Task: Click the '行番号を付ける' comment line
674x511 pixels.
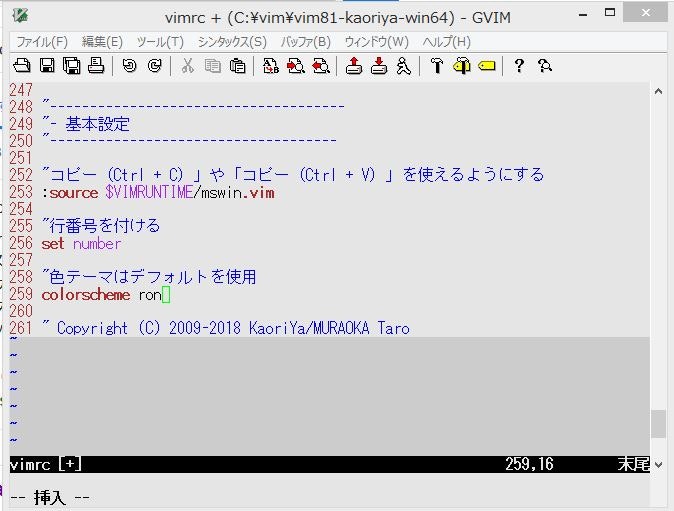Action: tap(101, 226)
